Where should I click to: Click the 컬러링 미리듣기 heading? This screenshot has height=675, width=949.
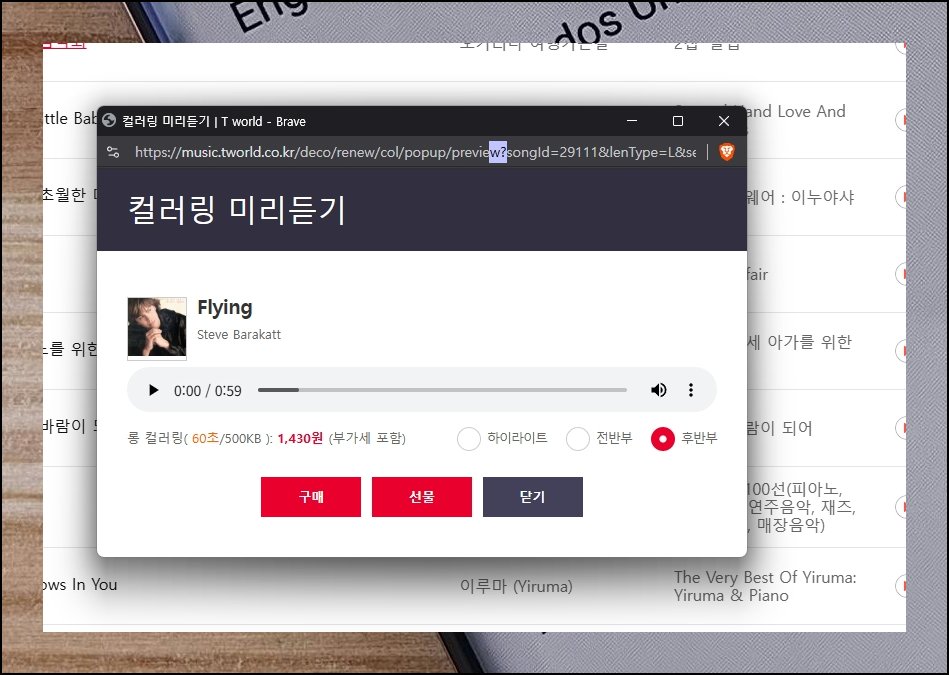point(237,210)
